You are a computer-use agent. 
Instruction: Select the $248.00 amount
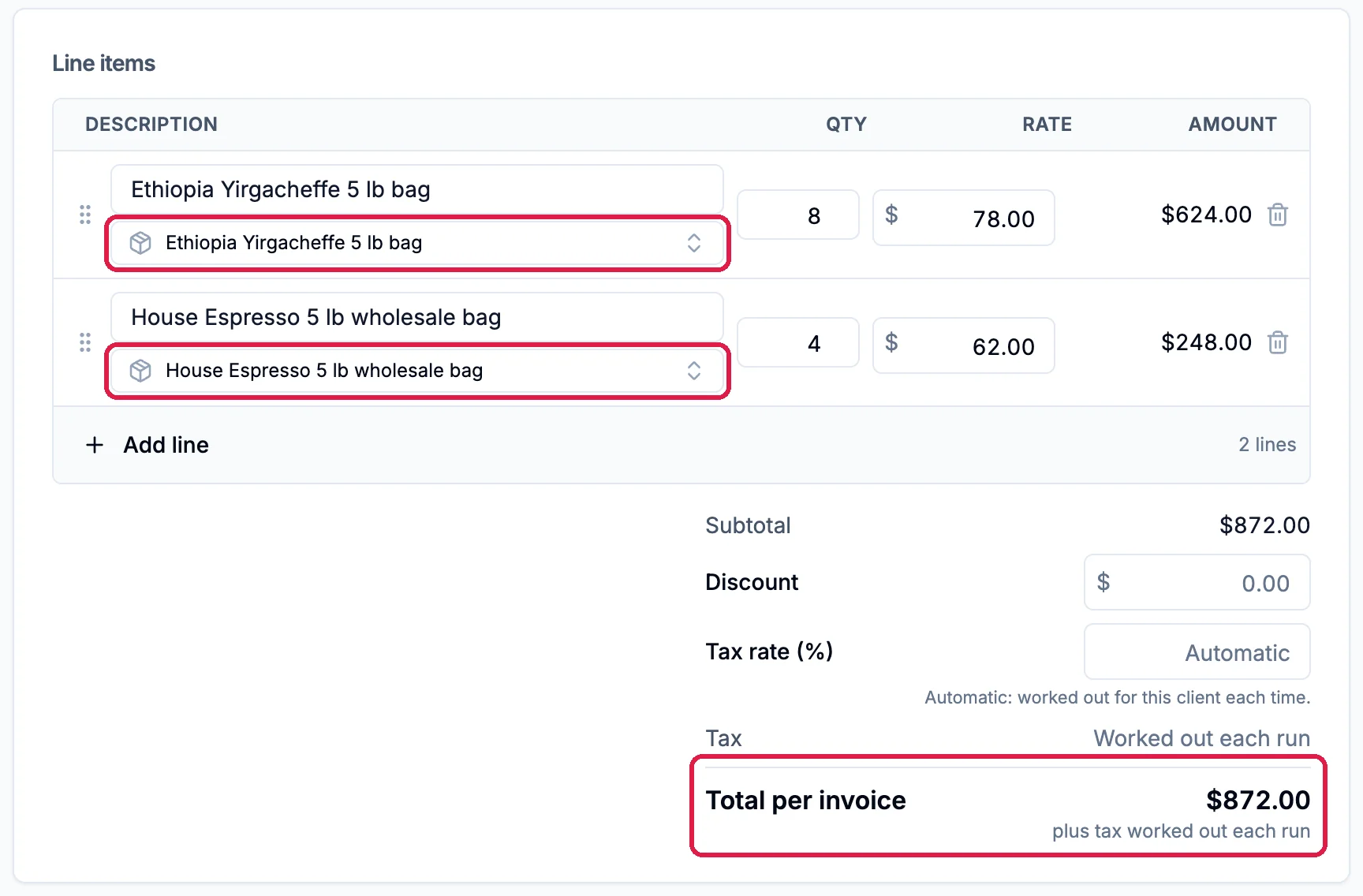click(x=1206, y=342)
